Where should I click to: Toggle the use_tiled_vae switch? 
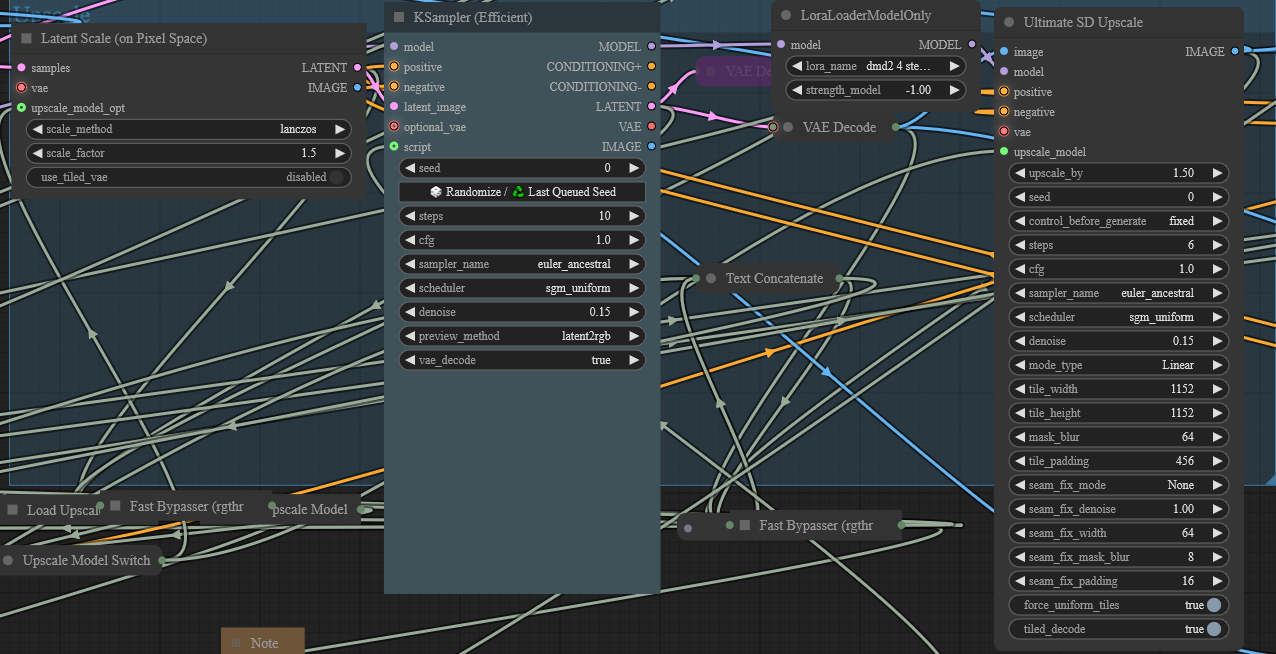(x=336, y=177)
